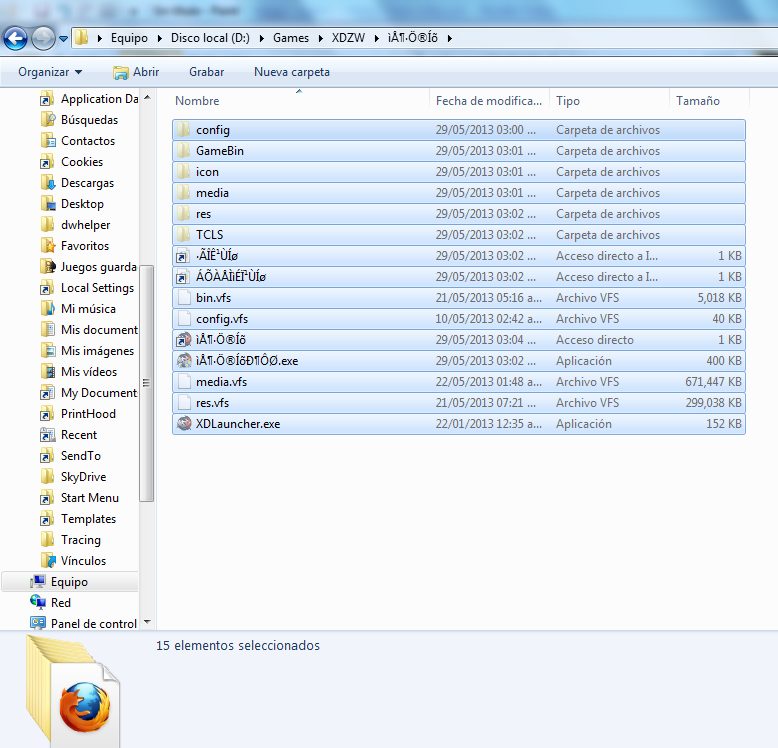Click the Grabar toolbar button
Screen dimensions: 778x748
(206, 72)
